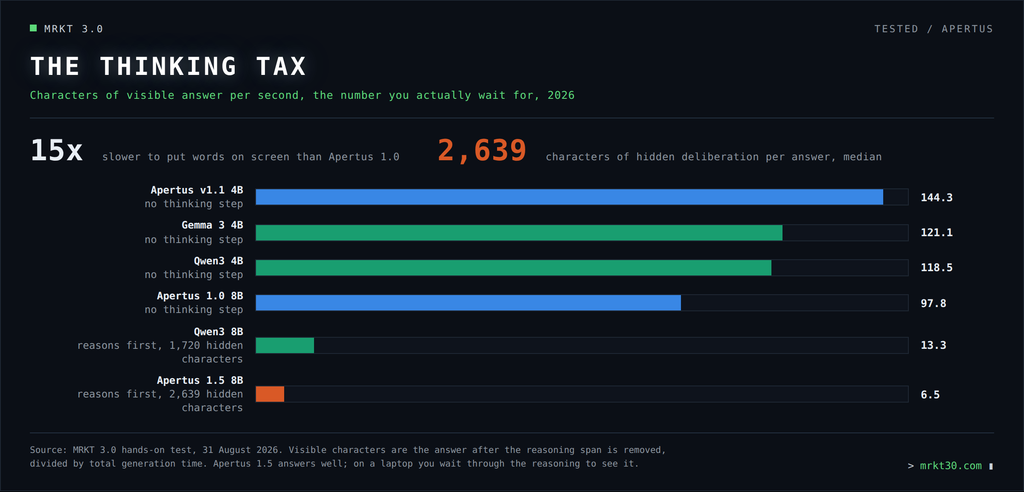Image resolution: width=1024 pixels, height=492 pixels.
Task: Click the 'TESTED / APERTUS' header text
Action: 933,29
